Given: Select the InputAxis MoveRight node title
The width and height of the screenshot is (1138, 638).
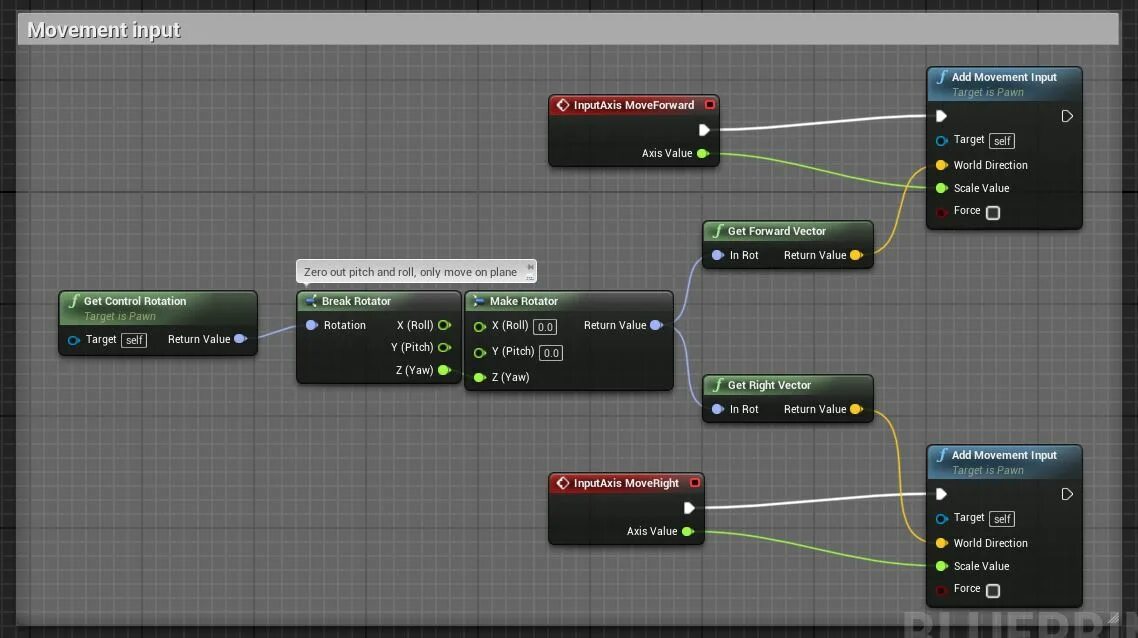Looking at the screenshot, I should point(626,483).
